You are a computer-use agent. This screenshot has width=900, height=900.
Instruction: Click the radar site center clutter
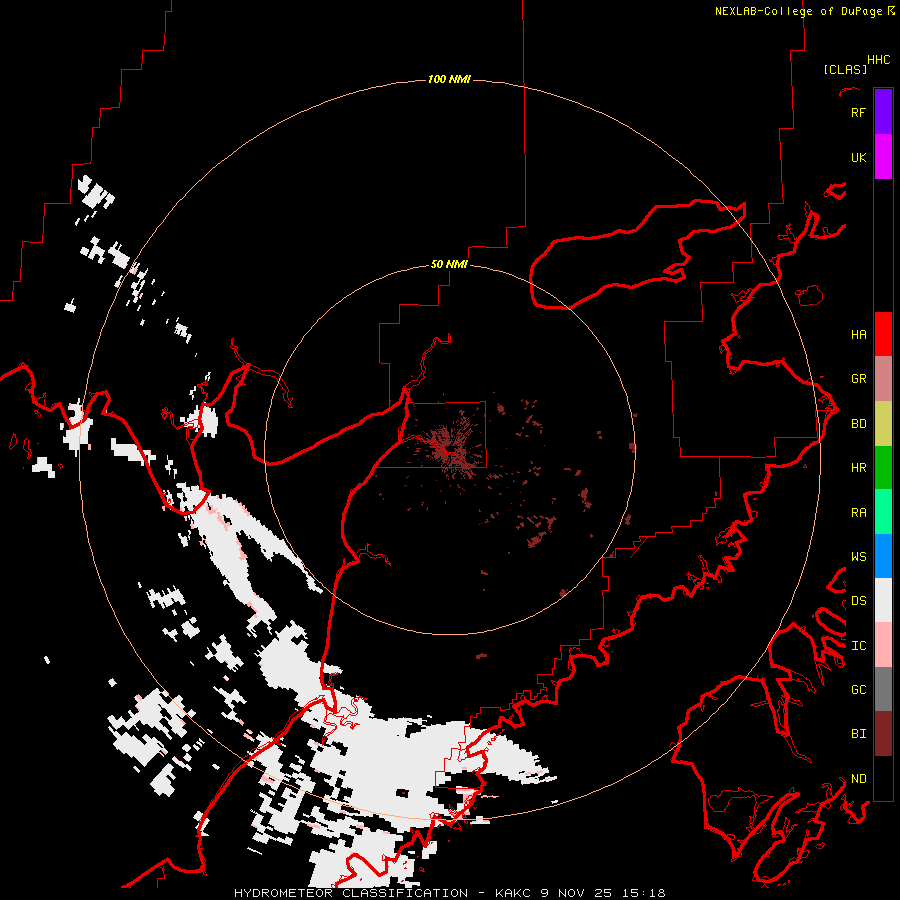point(449,451)
